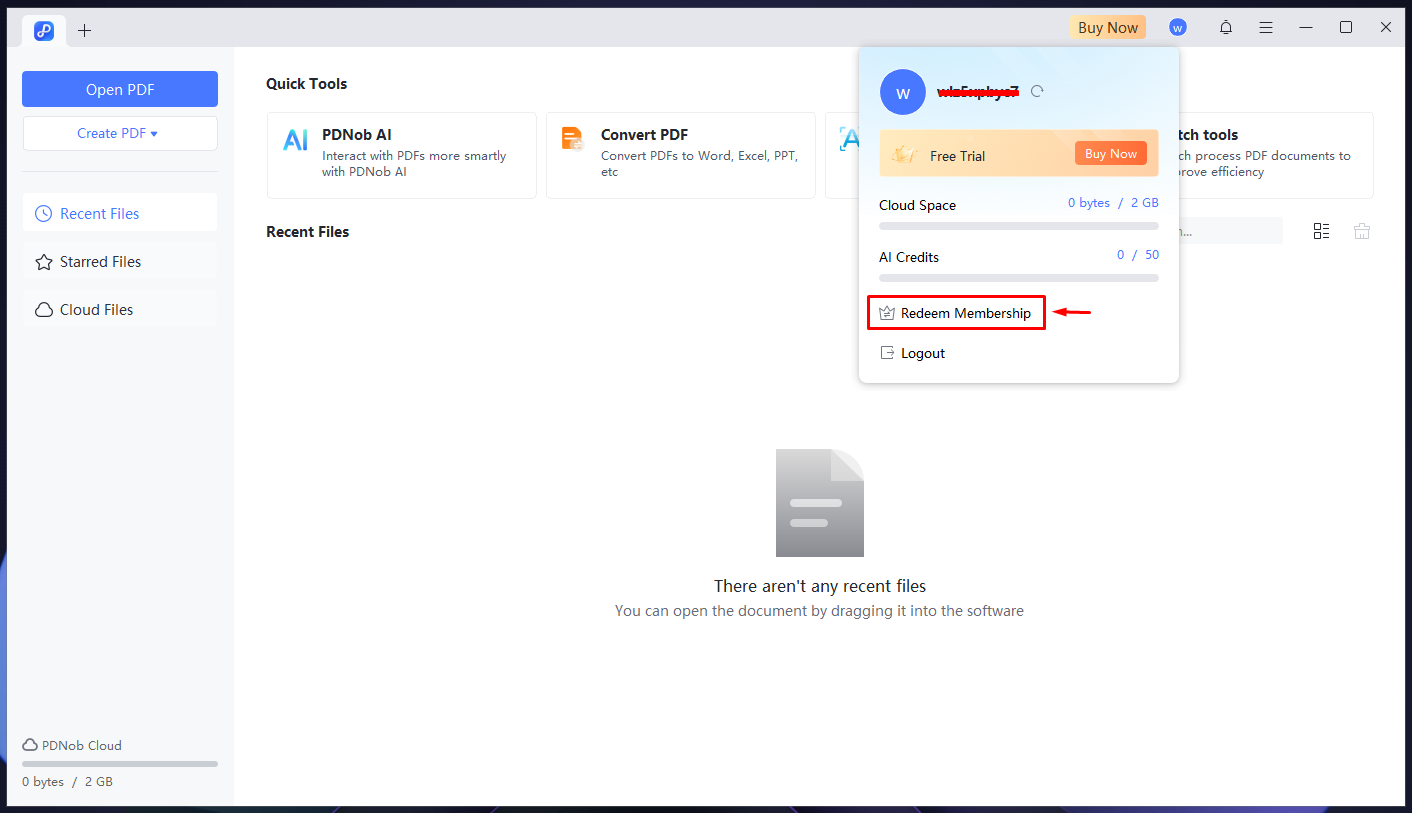Click the 'There aren't any recent files' message

pos(820,586)
